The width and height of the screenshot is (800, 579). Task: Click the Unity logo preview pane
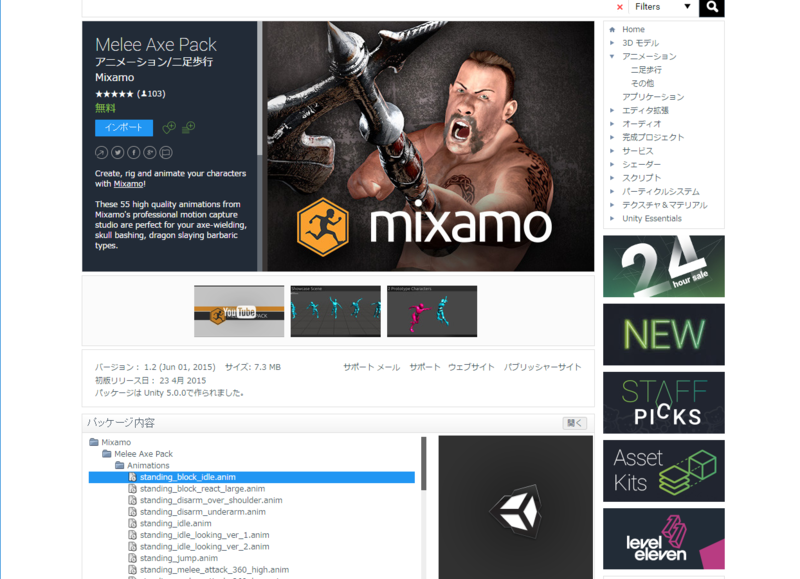[x=516, y=507]
